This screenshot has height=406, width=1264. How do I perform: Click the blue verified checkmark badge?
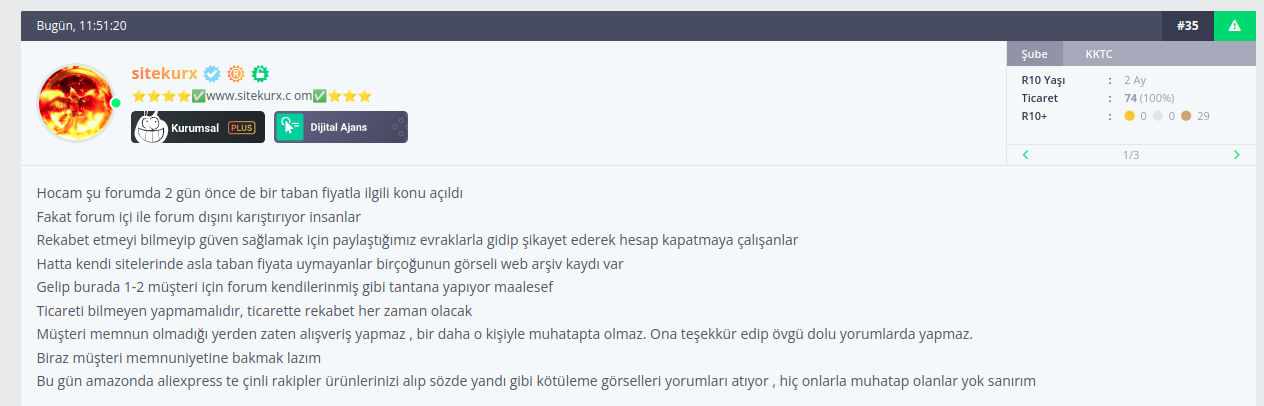pyautogui.click(x=212, y=73)
